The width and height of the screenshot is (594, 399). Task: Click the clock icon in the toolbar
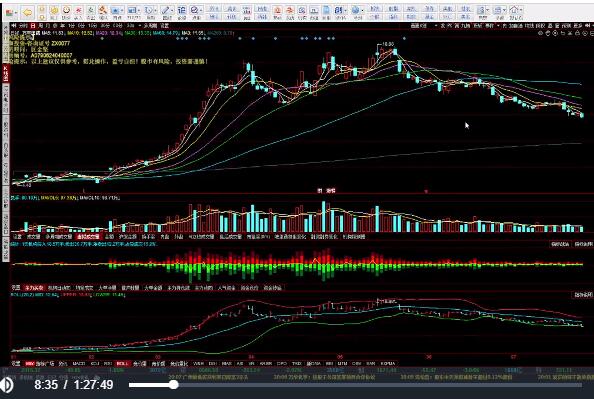click(x=66, y=10)
